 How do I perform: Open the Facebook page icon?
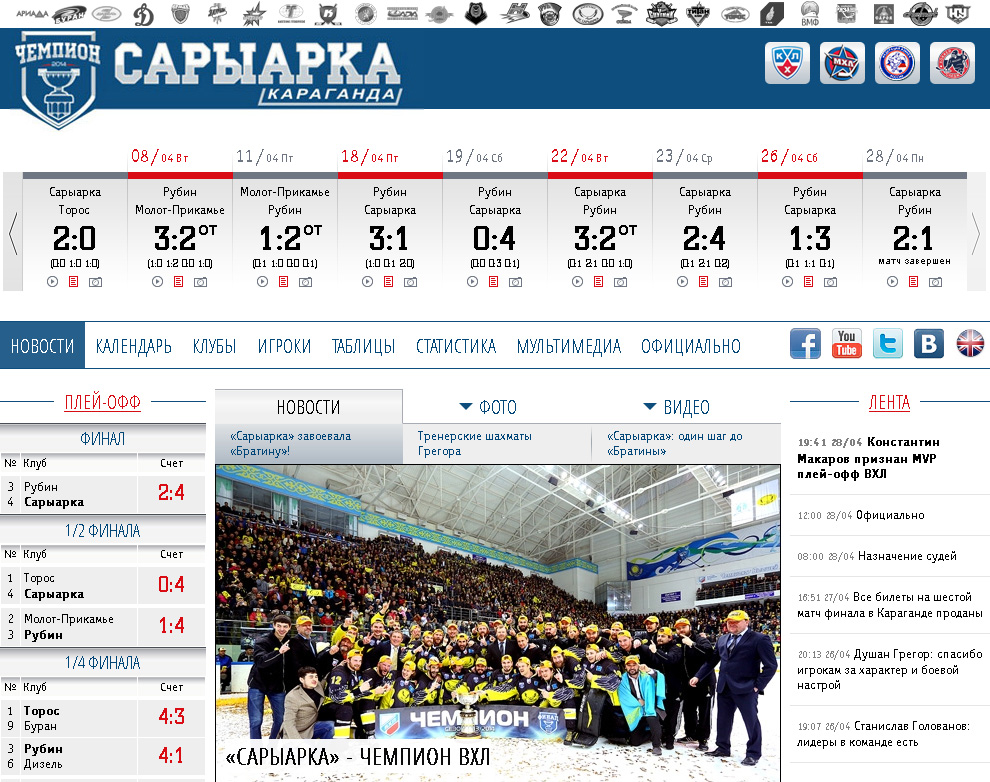tap(805, 344)
